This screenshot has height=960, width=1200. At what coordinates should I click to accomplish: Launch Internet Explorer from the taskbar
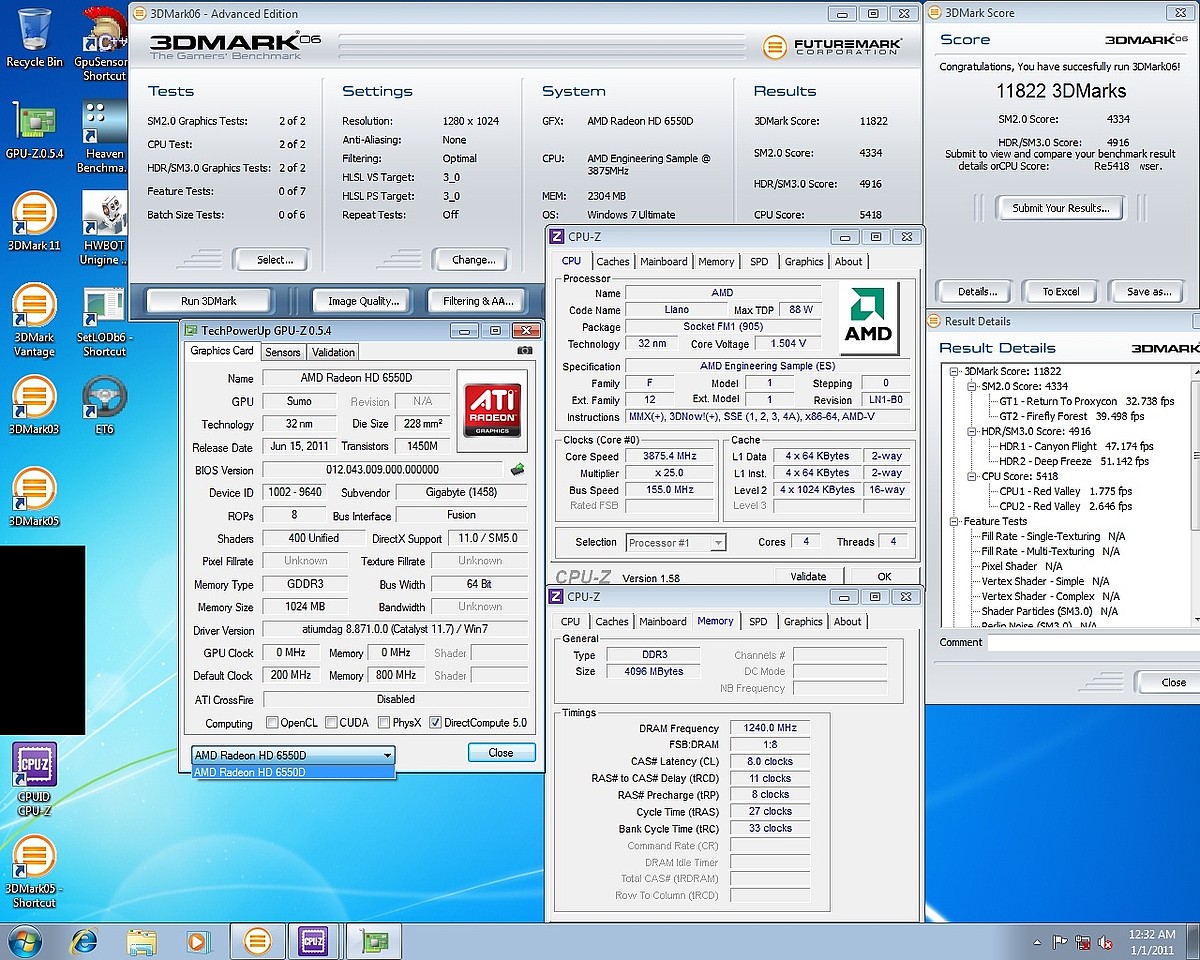coord(85,941)
